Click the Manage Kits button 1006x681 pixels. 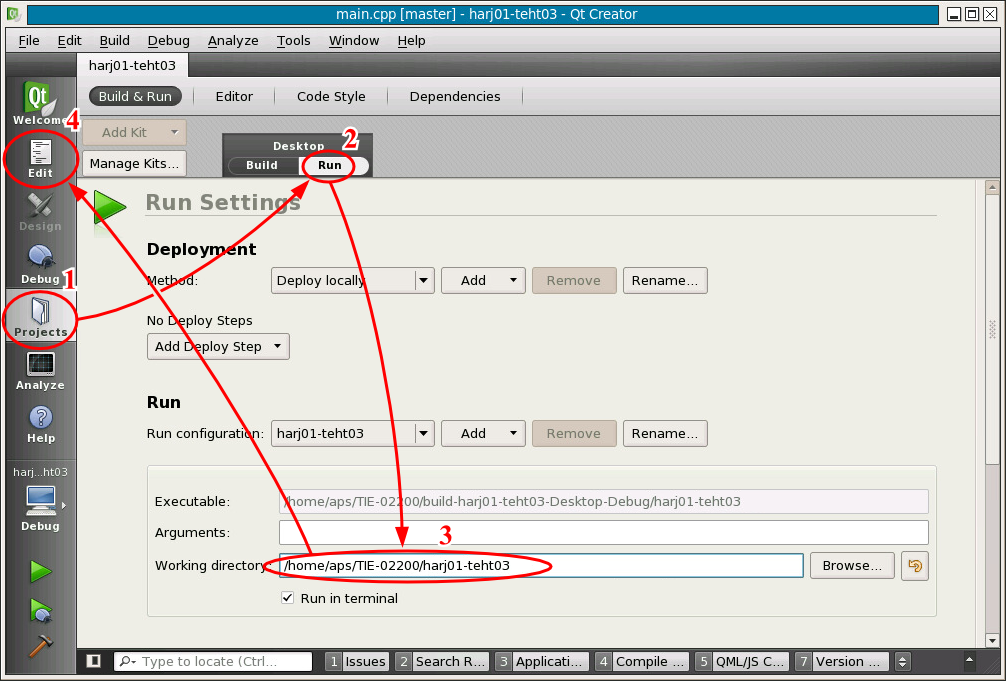(134, 163)
